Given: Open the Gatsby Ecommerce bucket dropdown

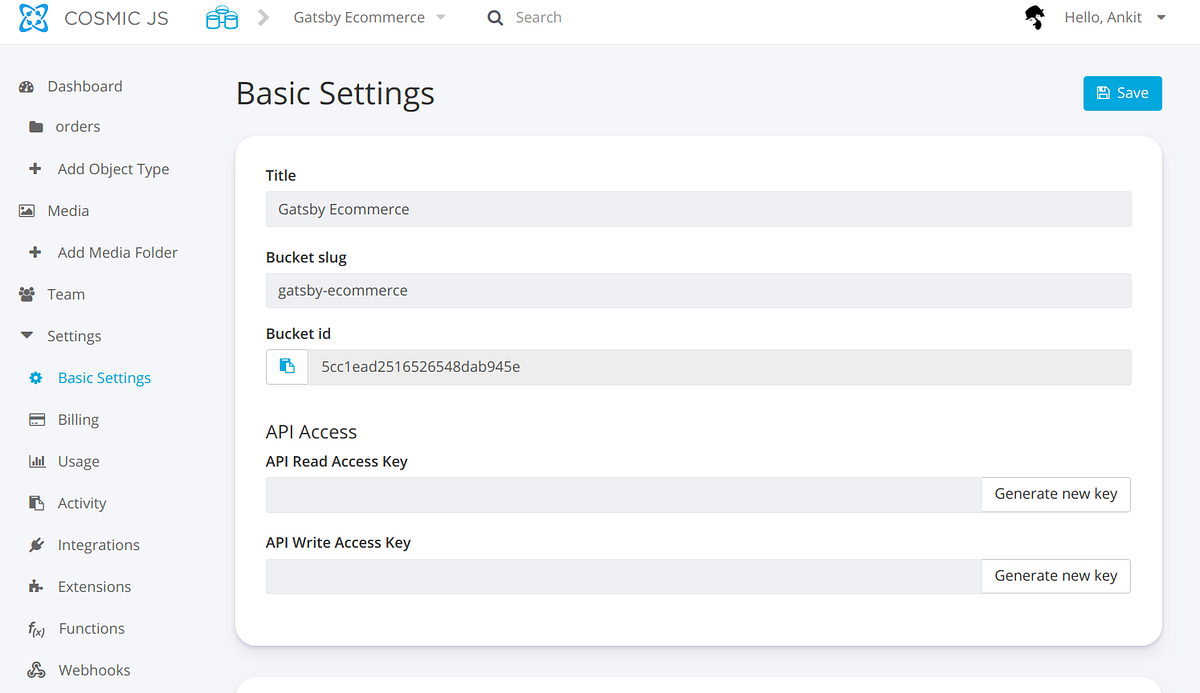Looking at the screenshot, I should (369, 18).
